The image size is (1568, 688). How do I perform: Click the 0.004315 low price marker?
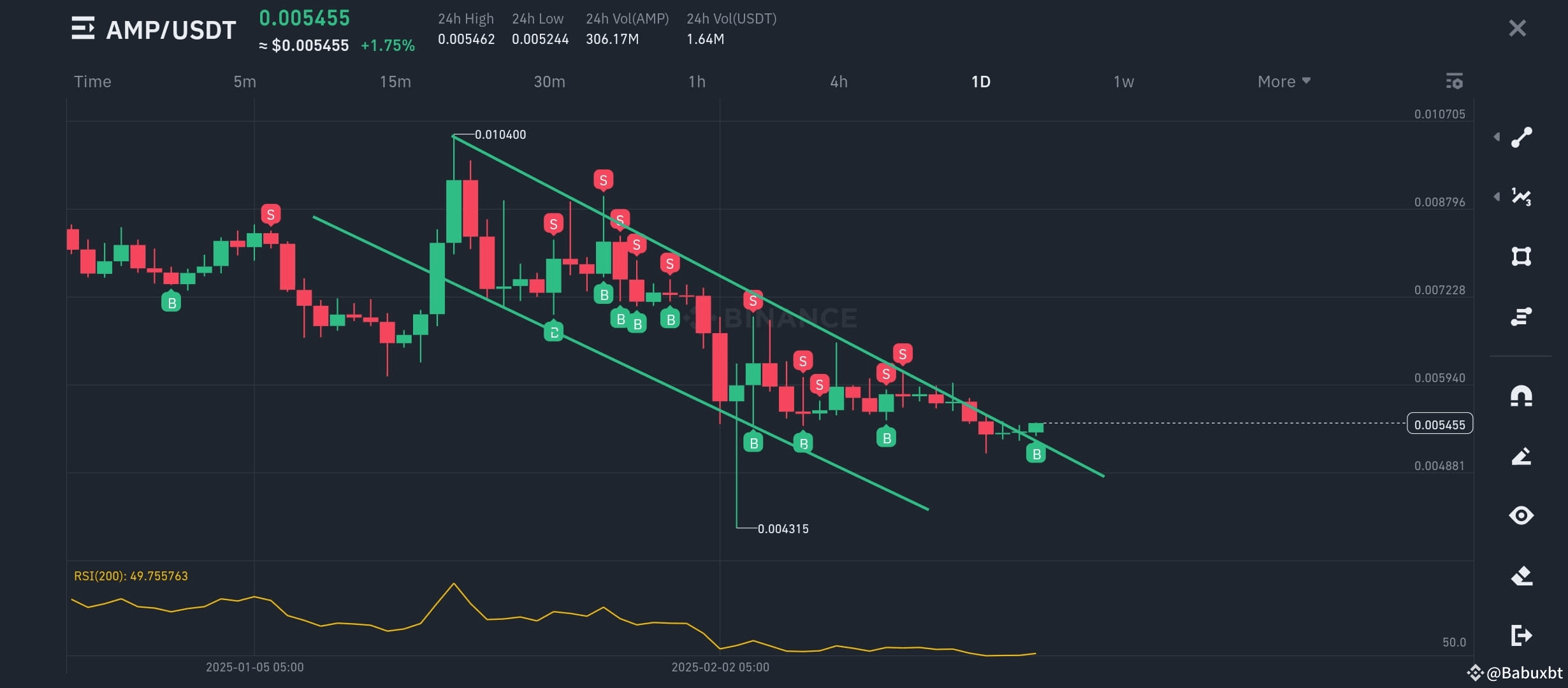click(x=783, y=529)
